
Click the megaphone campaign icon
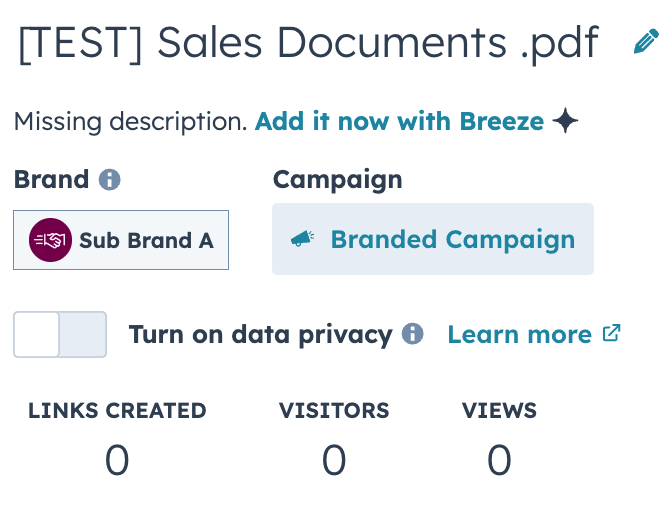(x=302, y=239)
